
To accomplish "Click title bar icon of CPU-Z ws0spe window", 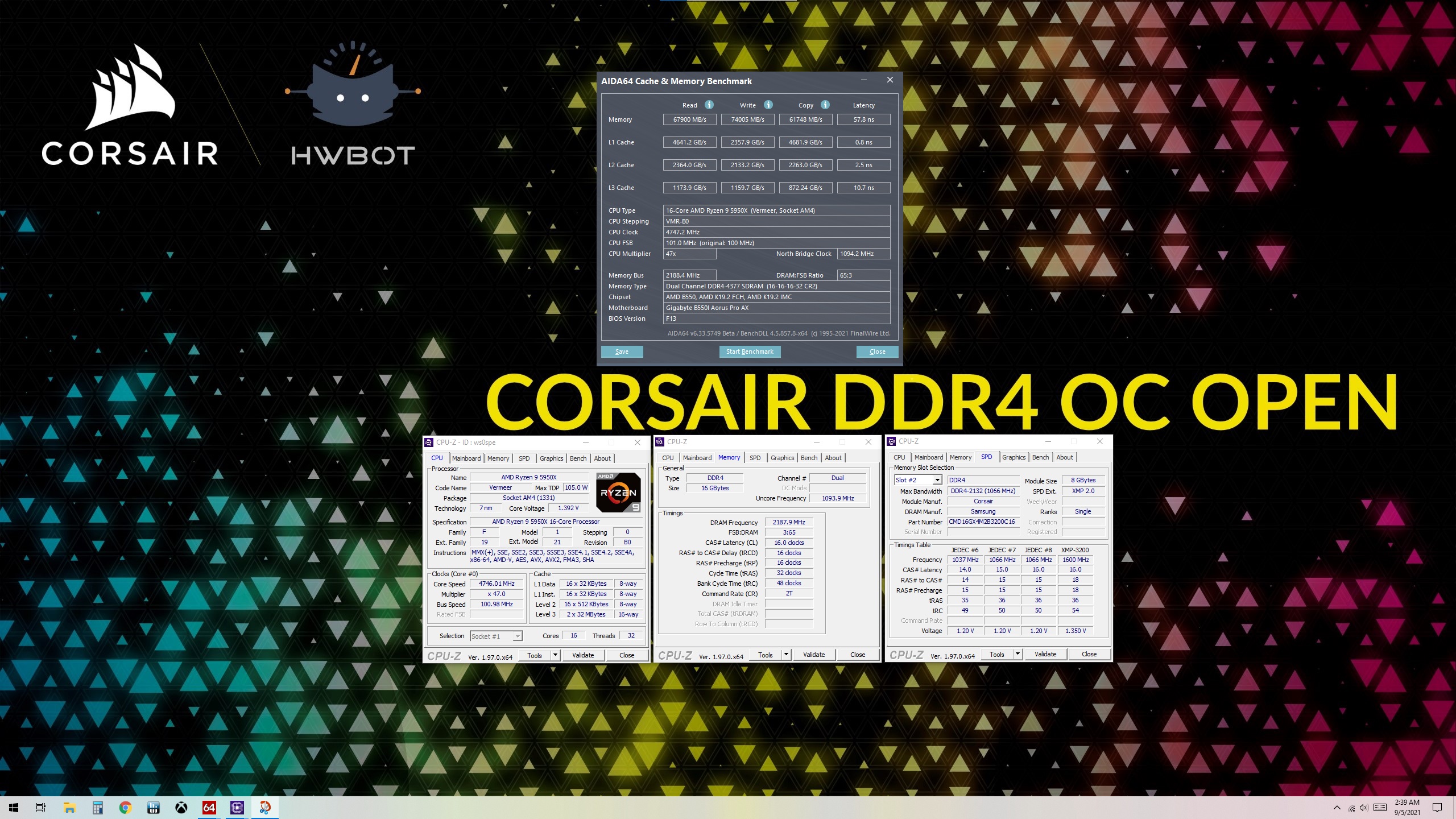I will pyautogui.click(x=429, y=442).
